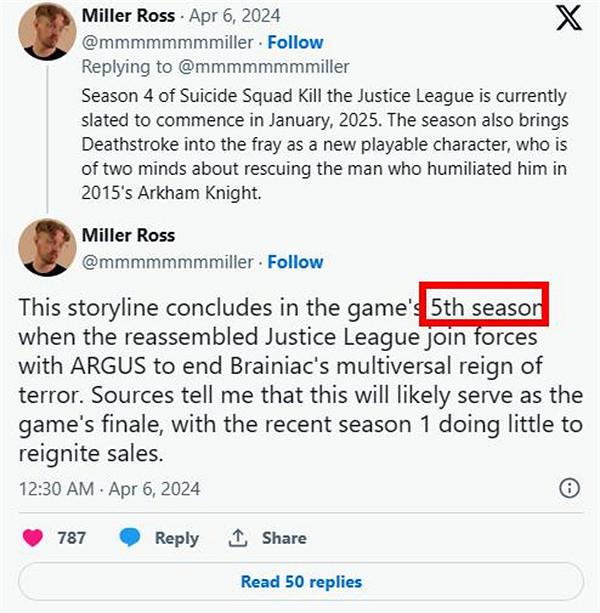This screenshot has height=613, width=600.
Task: Open the top Miller Ross profile avatar
Action: tap(47, 31)
